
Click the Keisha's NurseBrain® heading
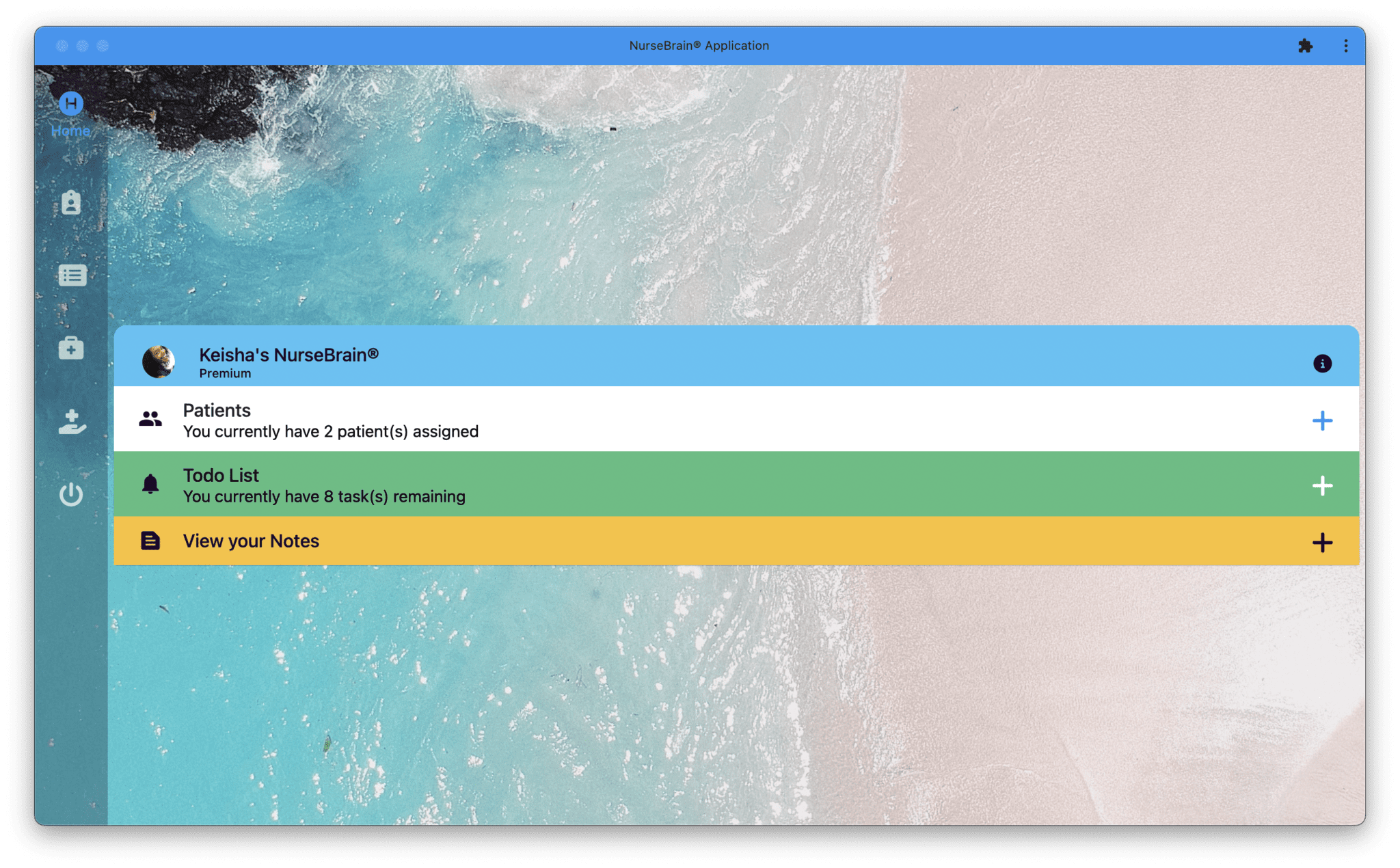coord(288,355)
